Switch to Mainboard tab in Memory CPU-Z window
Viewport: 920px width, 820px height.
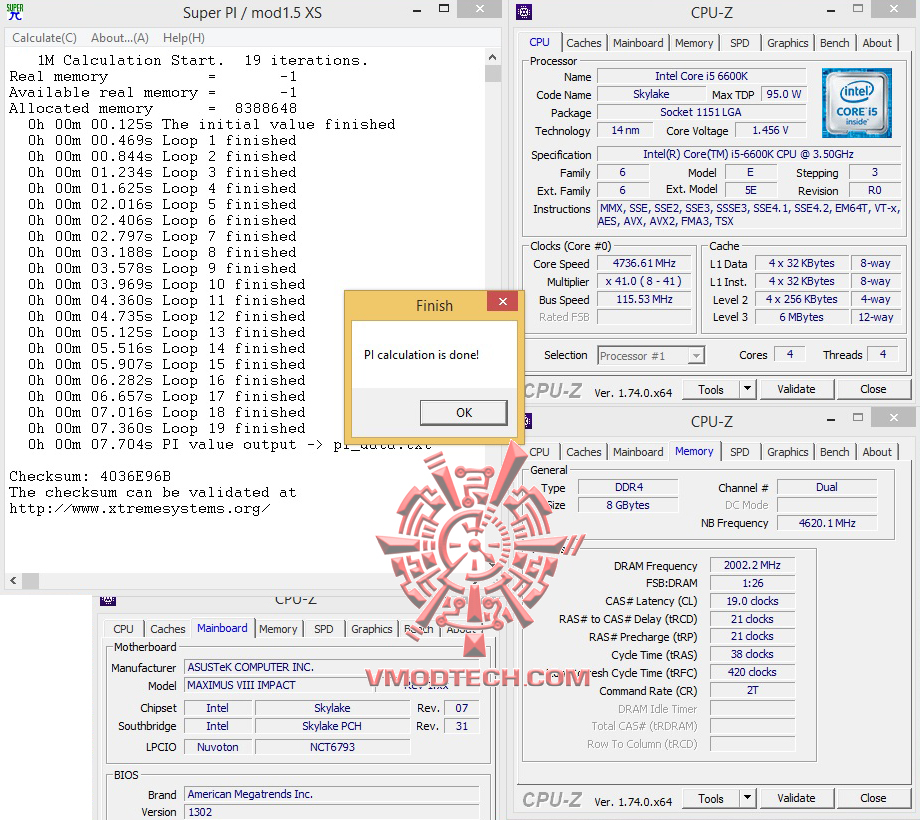click(x=638, y=452)
